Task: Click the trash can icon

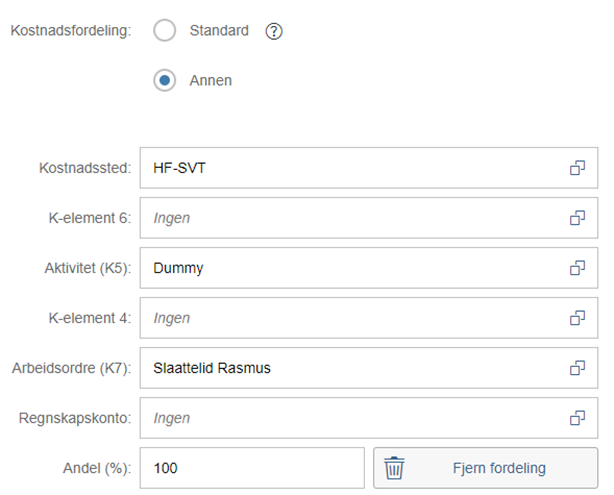Action: (x=395, y=468)
